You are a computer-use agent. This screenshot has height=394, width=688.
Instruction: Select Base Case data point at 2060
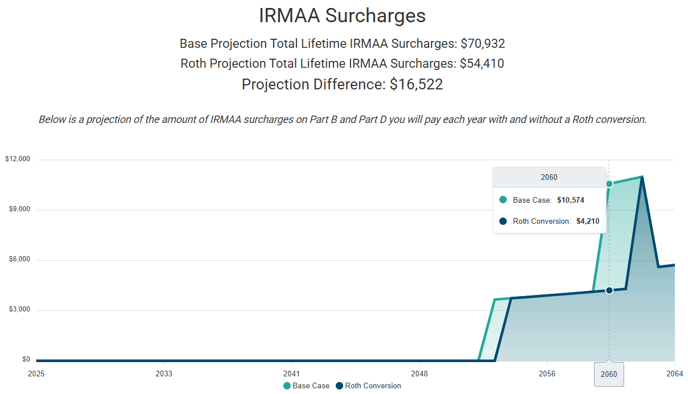click(x=609, y=184)
